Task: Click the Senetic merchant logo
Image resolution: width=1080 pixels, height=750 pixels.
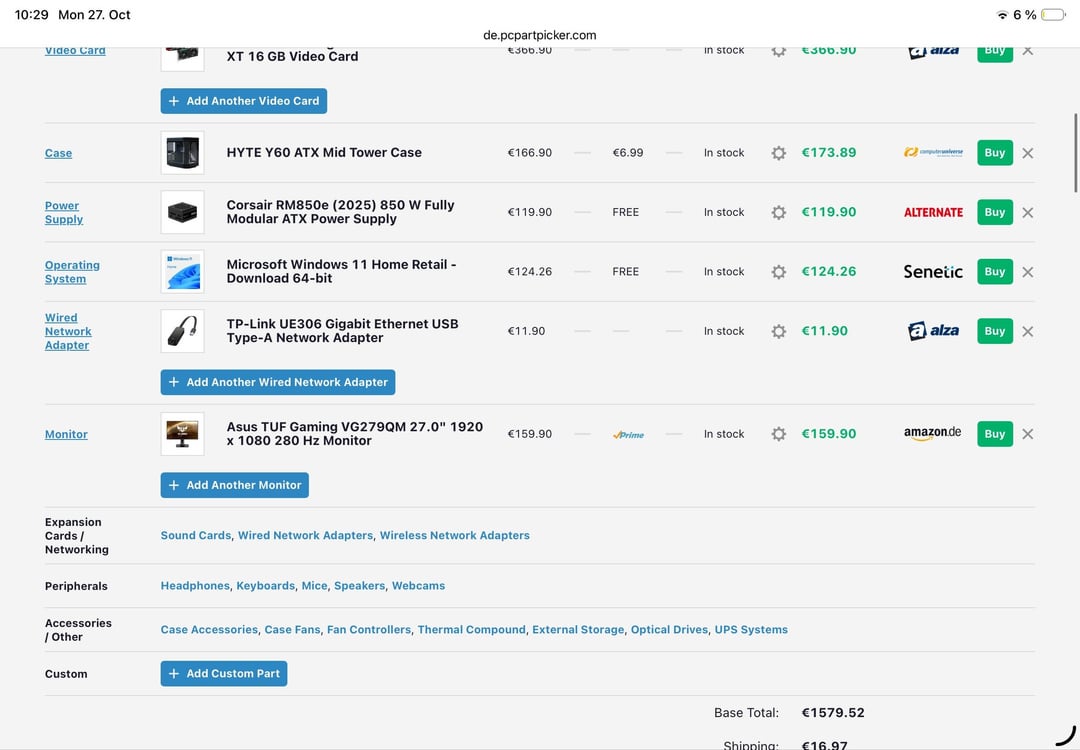Action: 933,272
